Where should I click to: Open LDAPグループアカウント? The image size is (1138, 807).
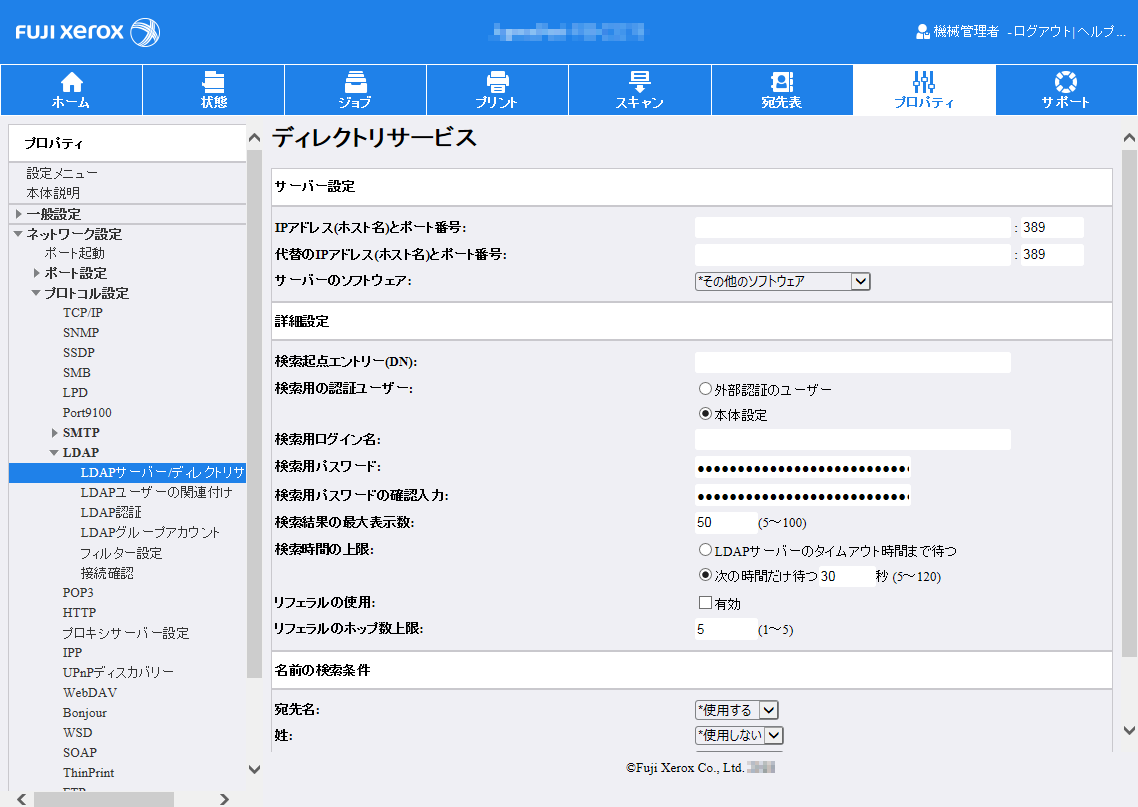click(150, 532)
